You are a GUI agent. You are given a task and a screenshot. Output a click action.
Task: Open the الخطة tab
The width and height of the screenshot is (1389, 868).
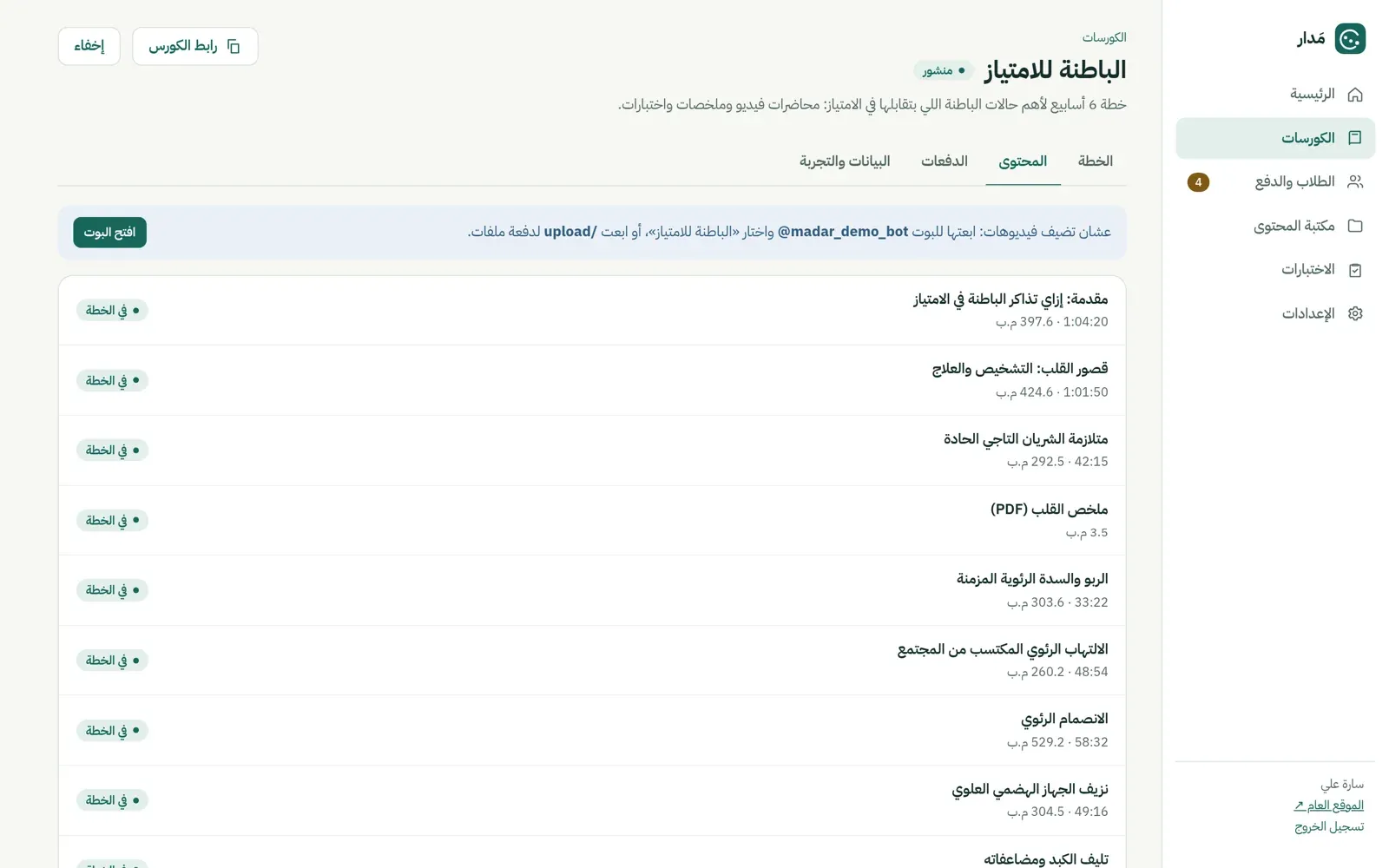pyautogui.click(x=1095, y=161)
